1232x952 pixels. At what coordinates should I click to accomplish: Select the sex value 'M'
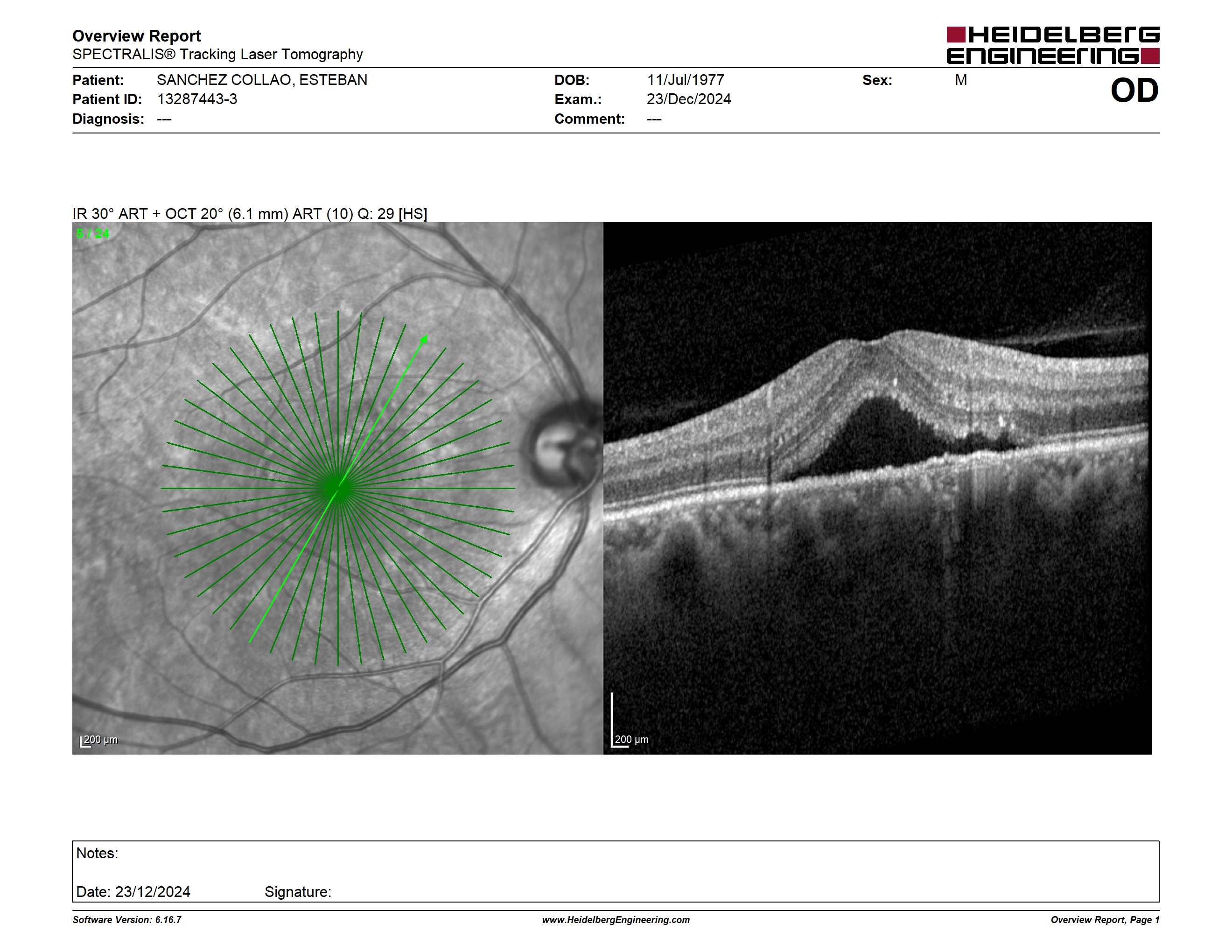click(961, 80)
